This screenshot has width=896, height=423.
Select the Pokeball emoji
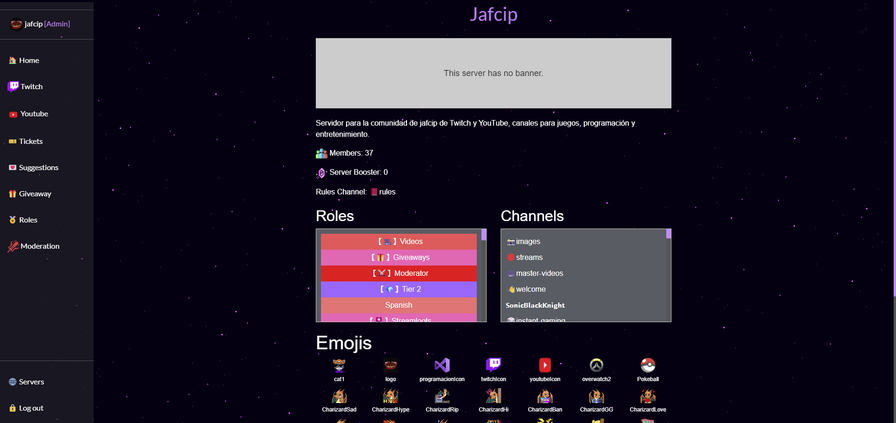pos(648,365)
